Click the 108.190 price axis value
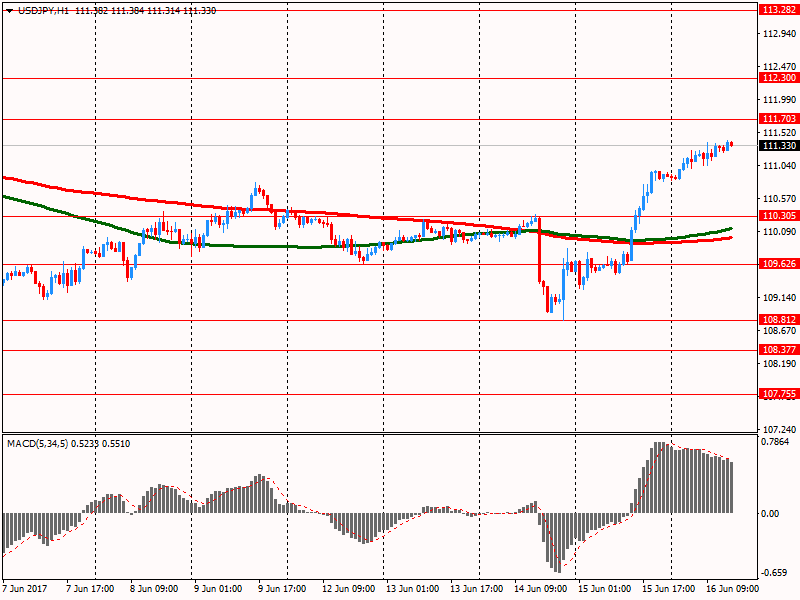 779,363
